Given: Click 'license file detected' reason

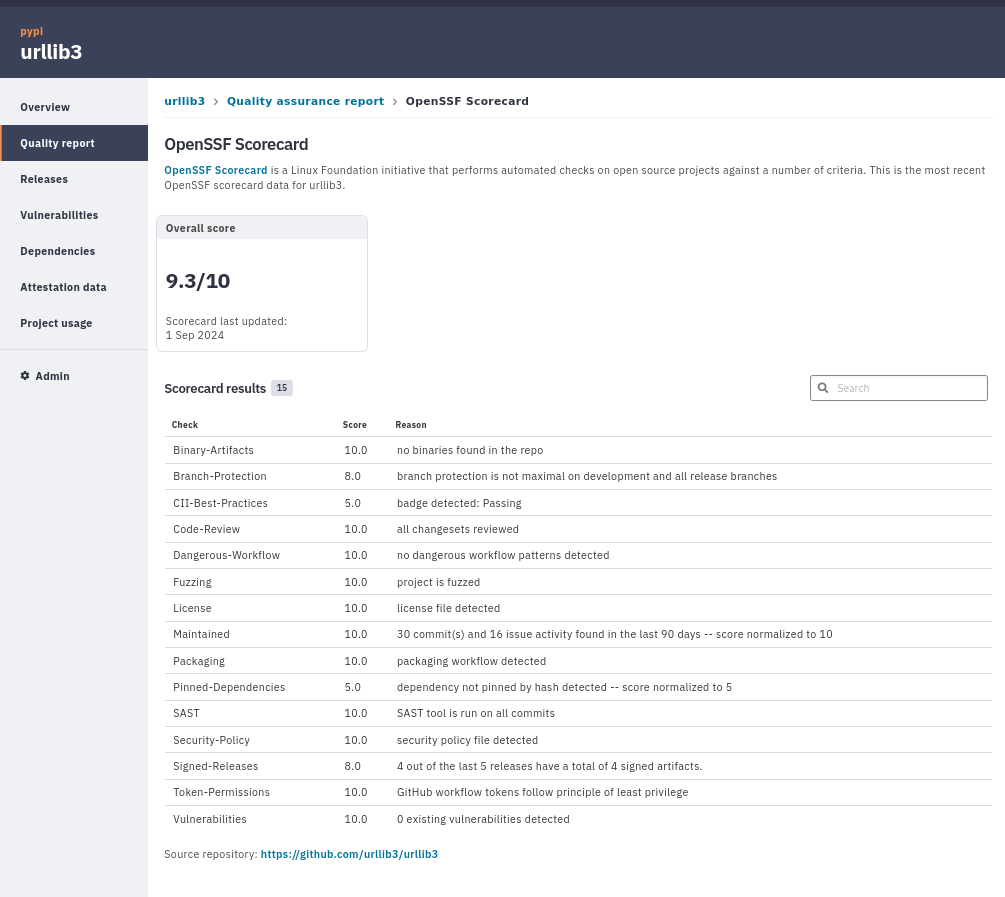Looking at the screenshot, I should click(x=448, y=608).
